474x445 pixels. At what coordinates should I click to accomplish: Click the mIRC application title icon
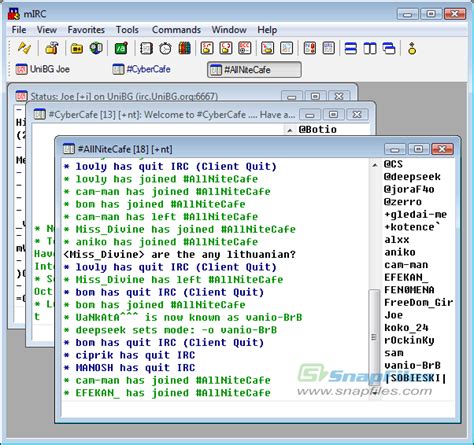point(14,14)
